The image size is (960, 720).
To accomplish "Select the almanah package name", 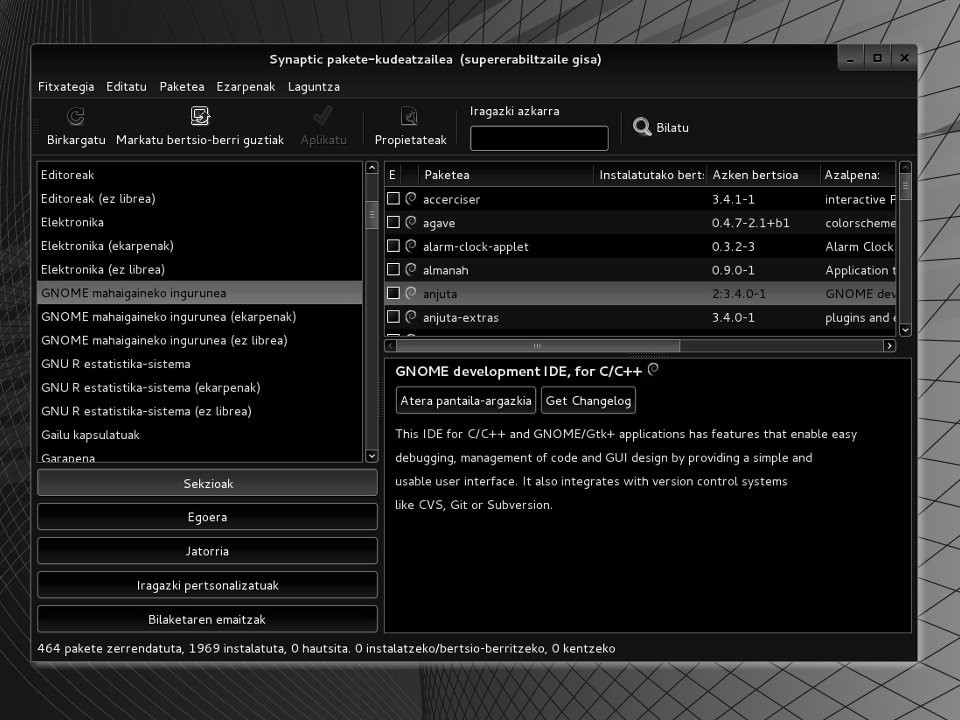I will point(446,270).
